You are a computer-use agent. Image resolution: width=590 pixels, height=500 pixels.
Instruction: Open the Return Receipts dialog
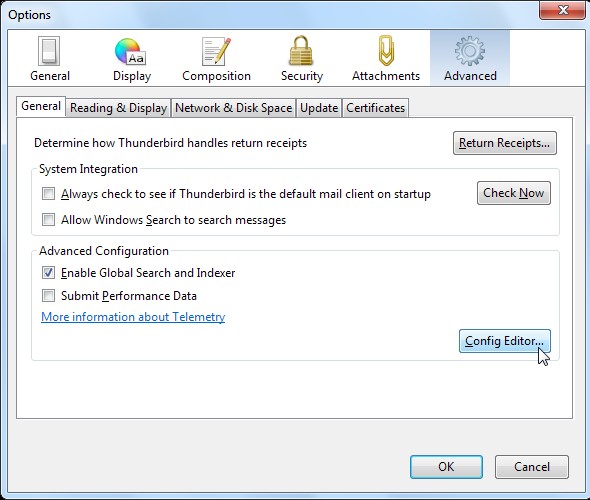coord(505,143)
